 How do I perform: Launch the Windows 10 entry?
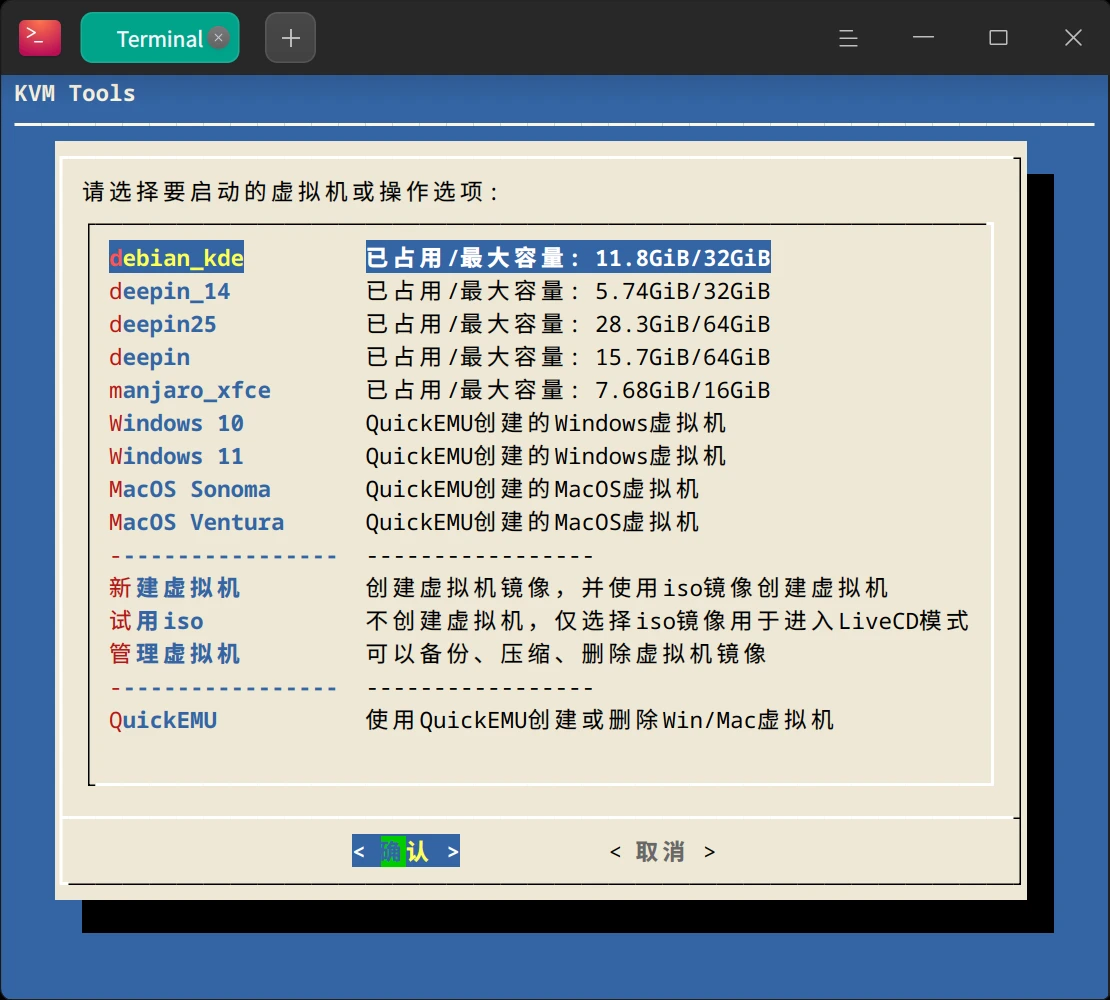pos(176,423)
